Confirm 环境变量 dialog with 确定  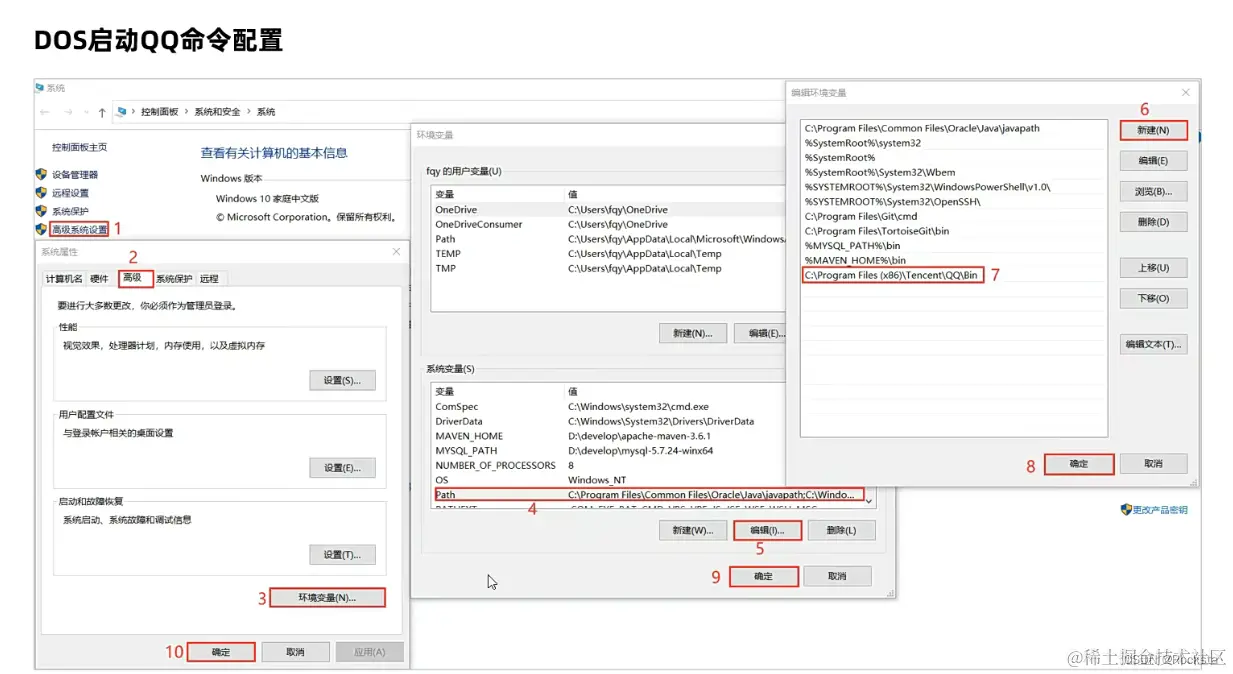[764, 576]
